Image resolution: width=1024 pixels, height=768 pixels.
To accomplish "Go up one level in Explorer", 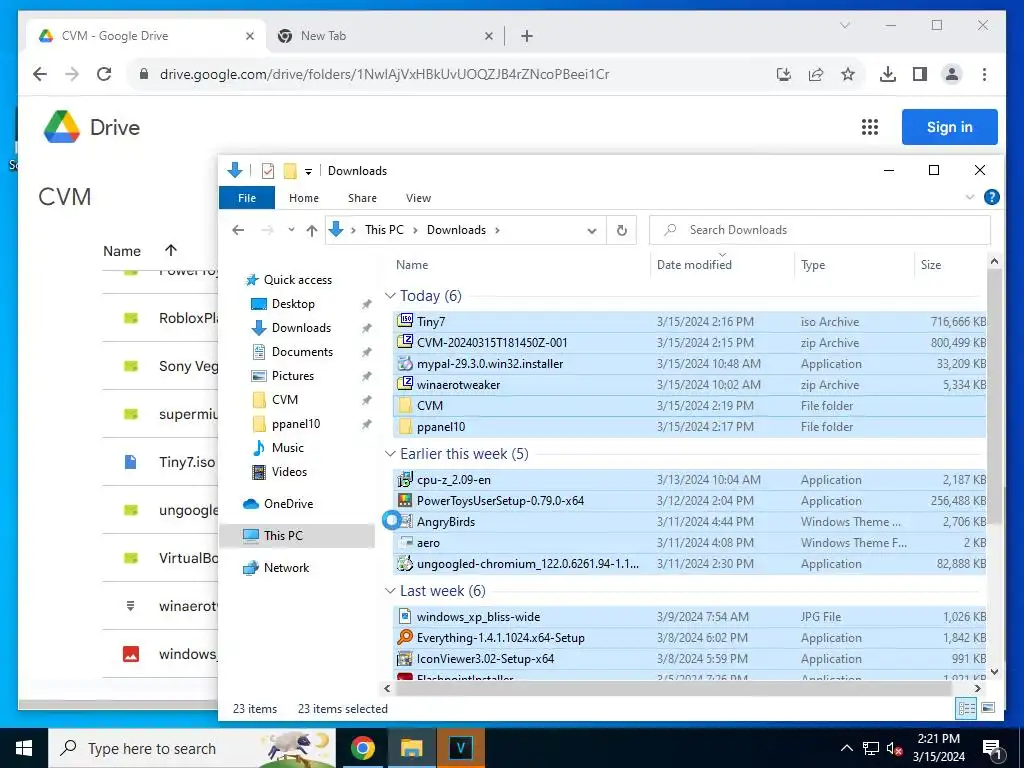I will (x=312, y=230).
